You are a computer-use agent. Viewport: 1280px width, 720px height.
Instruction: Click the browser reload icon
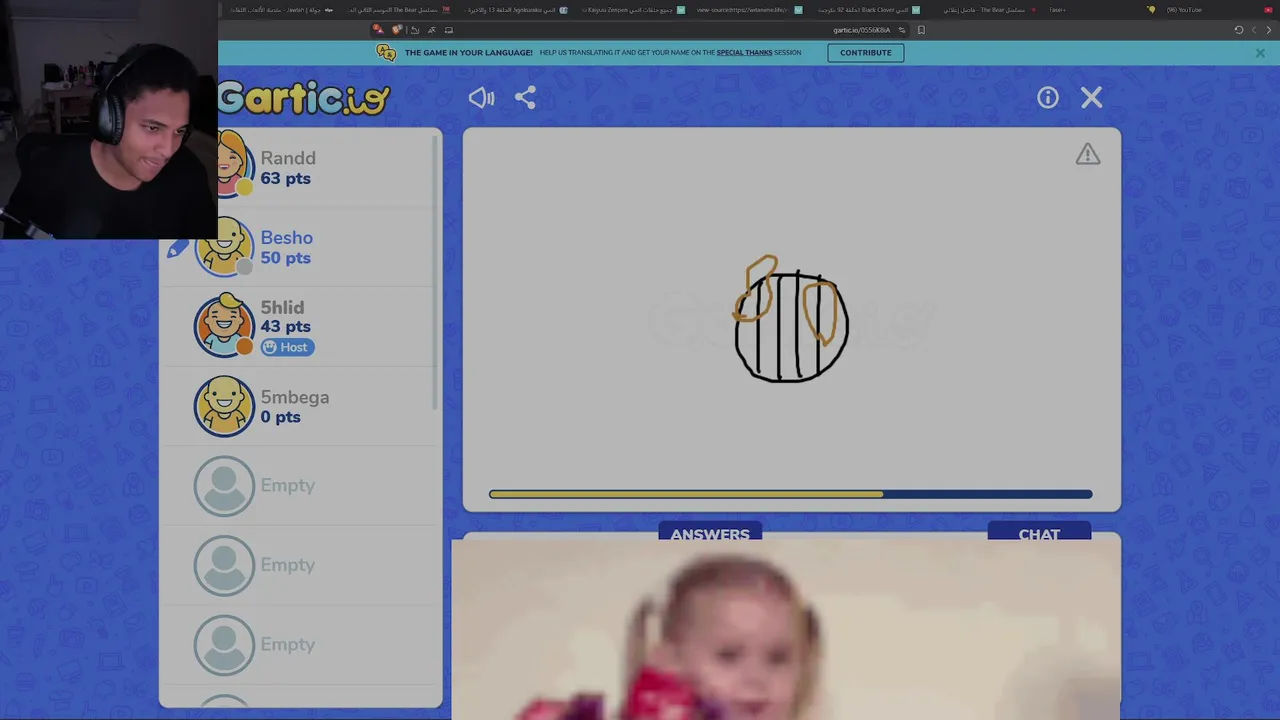pos(1238,30)
